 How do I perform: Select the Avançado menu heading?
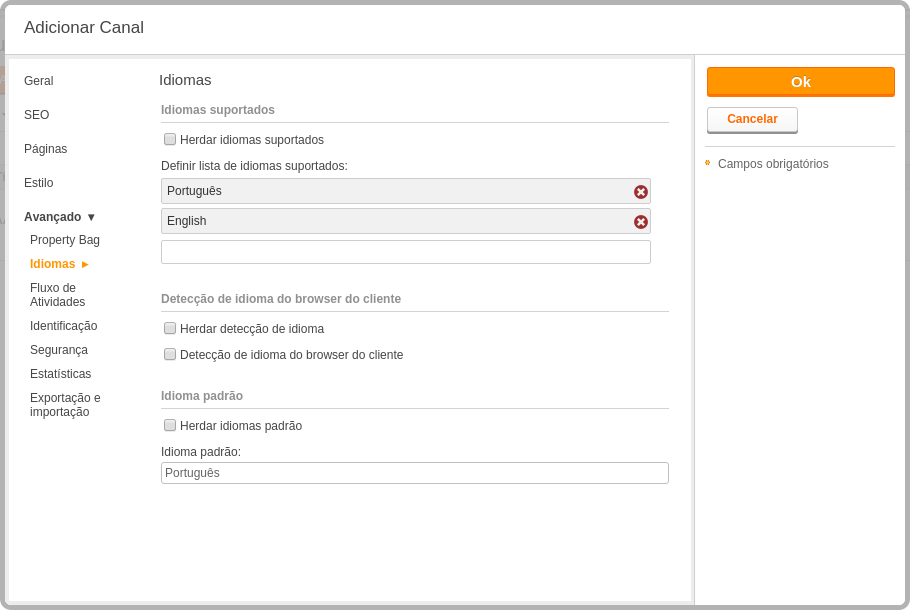pyautogui.click(x=53, y=217)
